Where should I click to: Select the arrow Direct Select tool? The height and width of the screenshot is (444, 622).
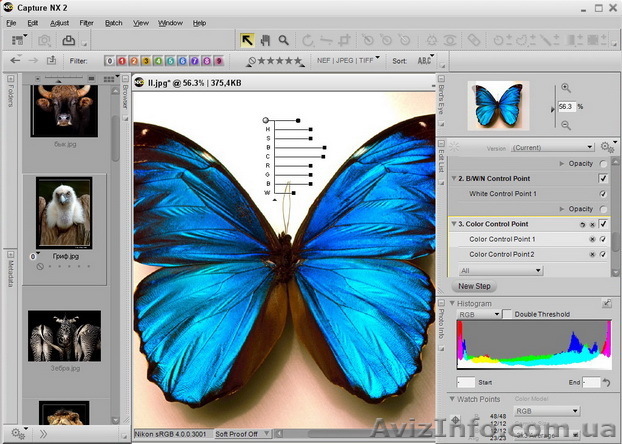pos(246,40)
